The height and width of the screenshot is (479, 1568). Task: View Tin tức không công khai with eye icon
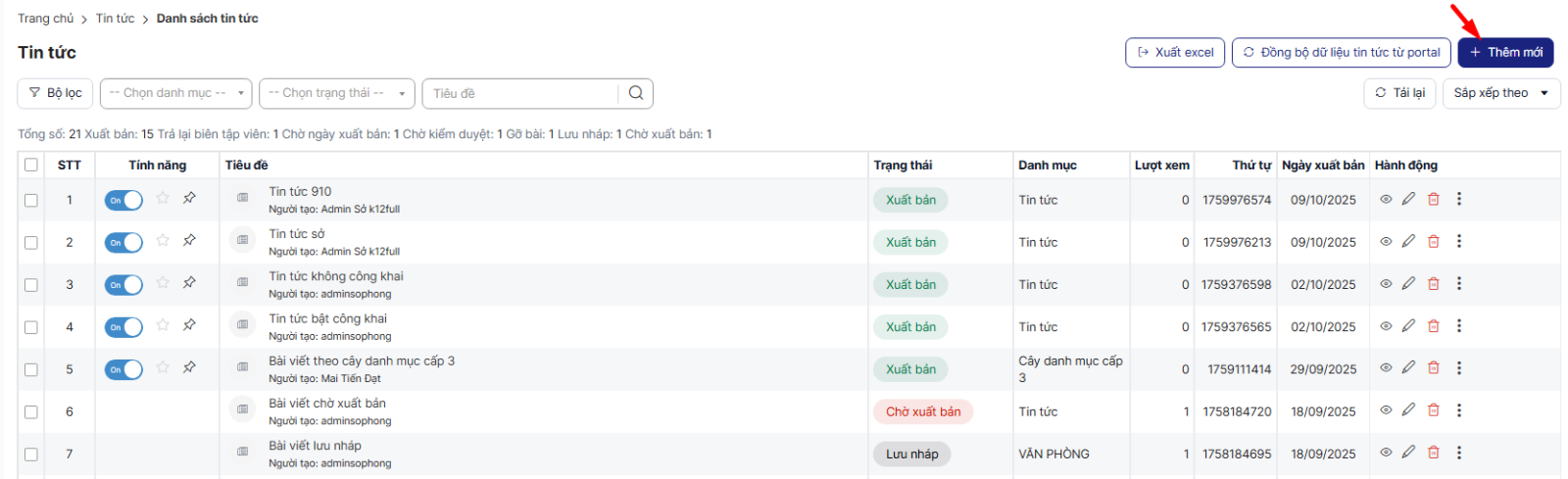point(1386,284)
